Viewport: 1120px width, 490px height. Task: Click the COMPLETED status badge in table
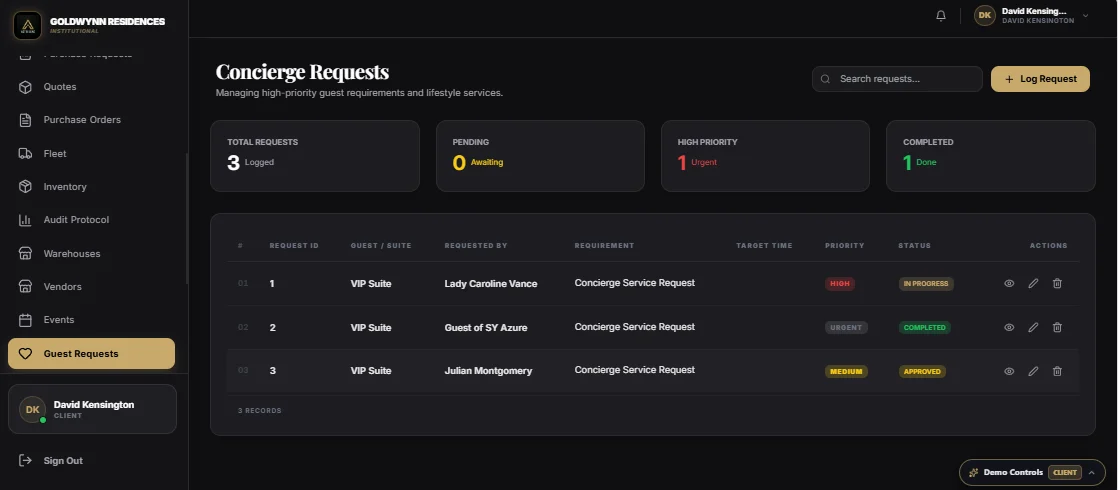[x=925, y=327]
